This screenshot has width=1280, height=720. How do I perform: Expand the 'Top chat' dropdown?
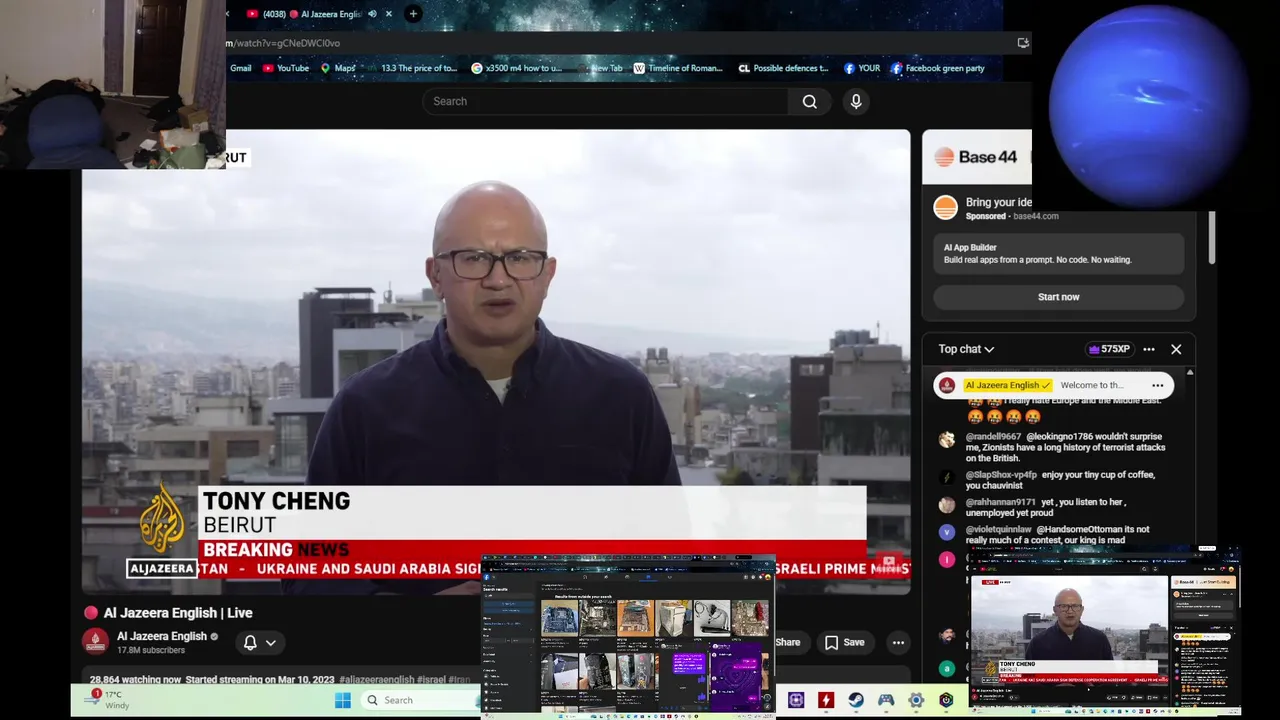966,349
